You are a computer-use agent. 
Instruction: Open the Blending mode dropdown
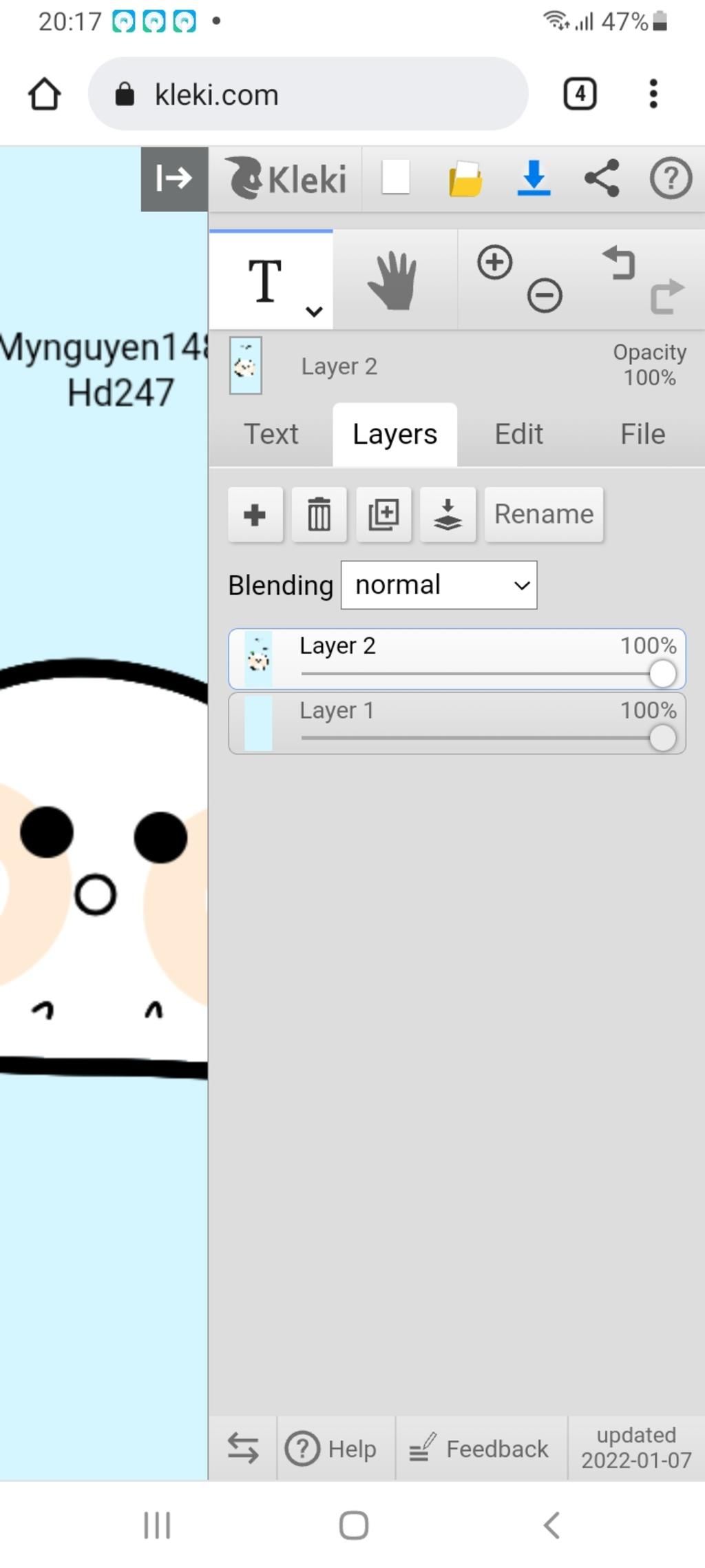[x=439, y=585]
